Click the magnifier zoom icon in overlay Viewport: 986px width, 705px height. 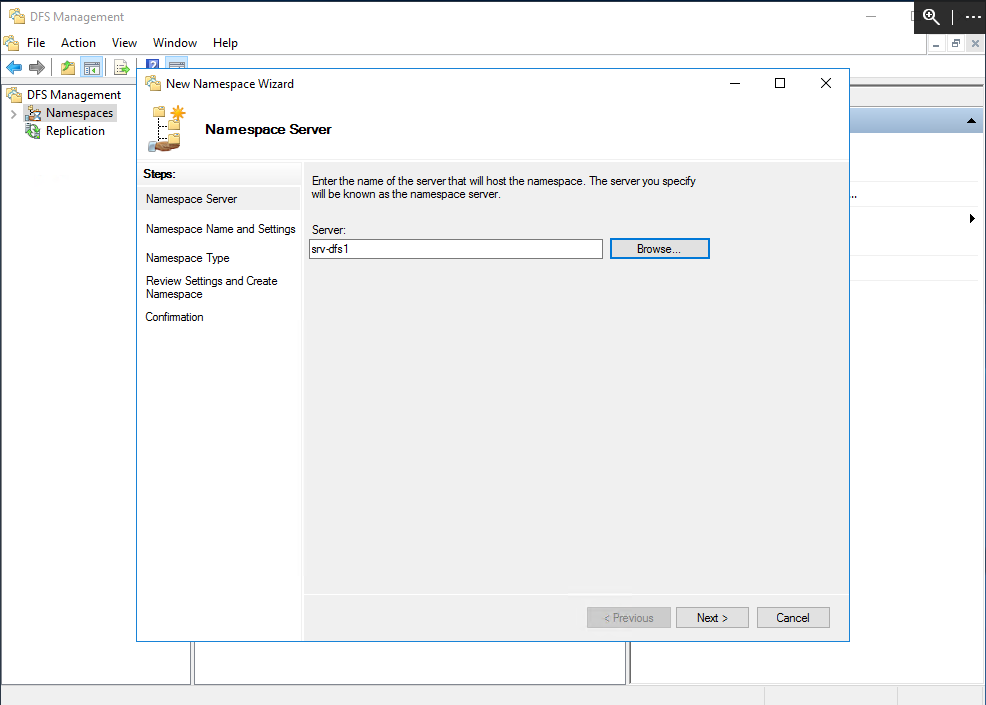(x=931, y=17)
